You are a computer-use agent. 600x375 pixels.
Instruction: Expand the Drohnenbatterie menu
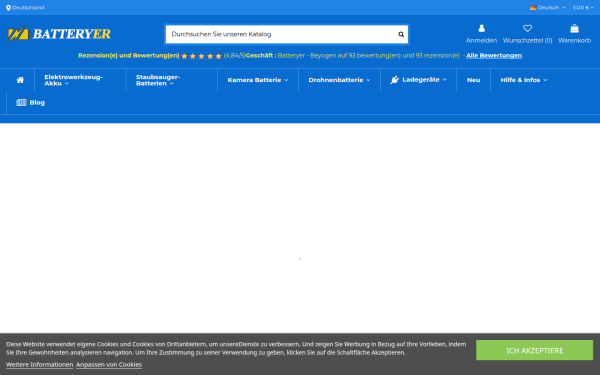pos(339,80)
